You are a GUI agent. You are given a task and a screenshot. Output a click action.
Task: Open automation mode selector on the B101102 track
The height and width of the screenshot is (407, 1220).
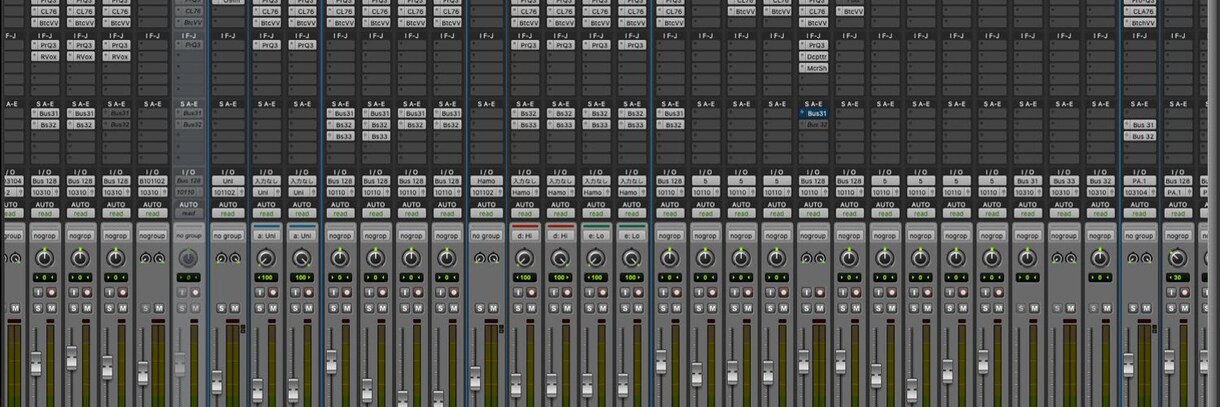(152, 213)
